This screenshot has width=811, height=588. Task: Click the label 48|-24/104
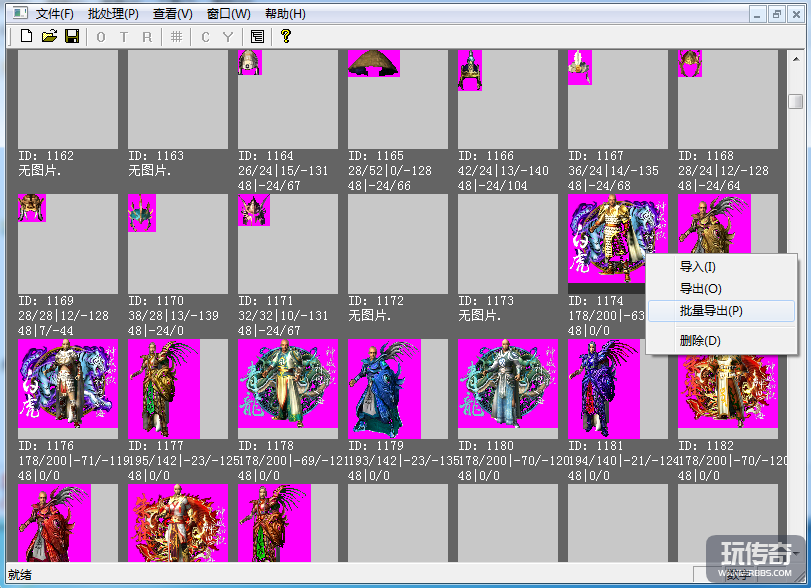[492, 186]
